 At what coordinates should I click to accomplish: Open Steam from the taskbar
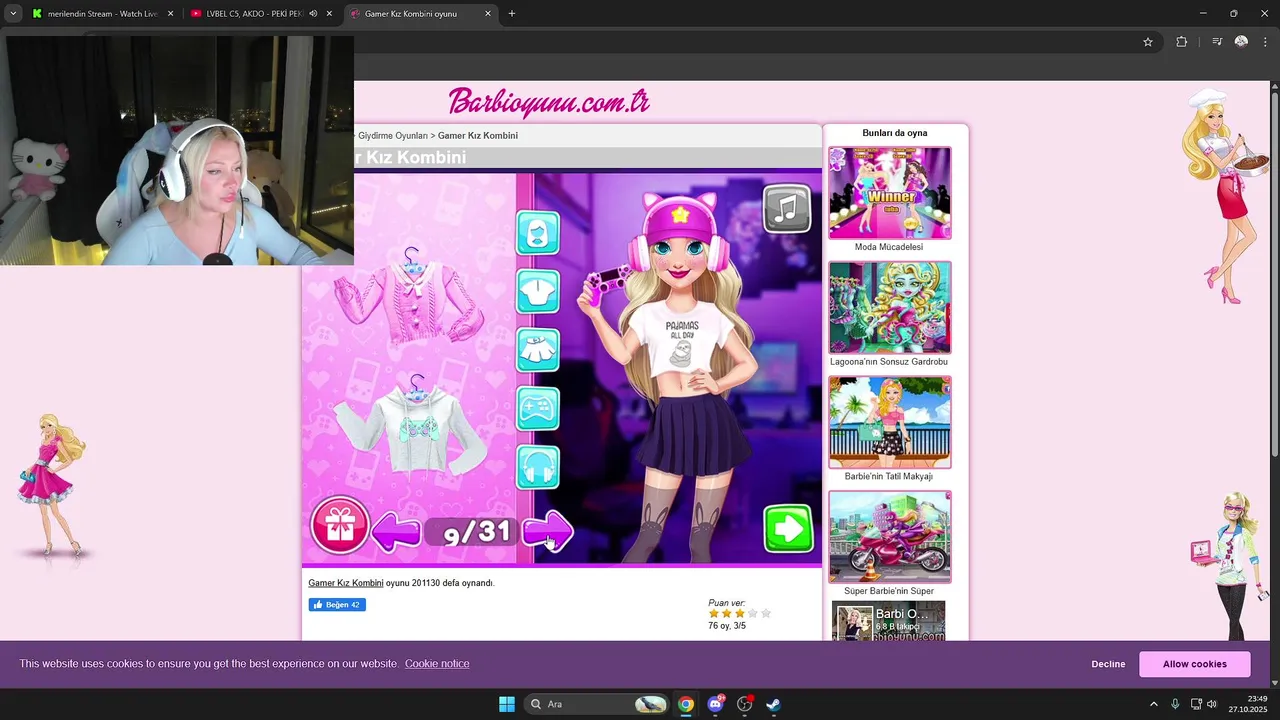coord(773,704)
